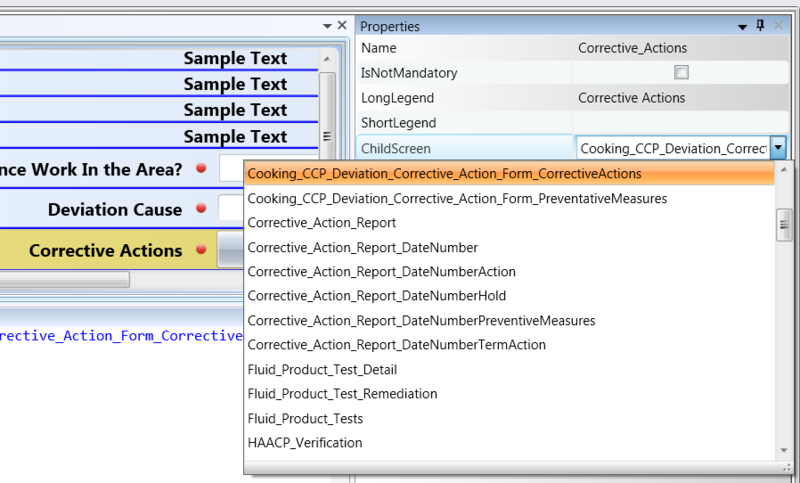Click the dropdown list scroll-down arrow
This screenshot has height=483, width=800.
[784, 450]
